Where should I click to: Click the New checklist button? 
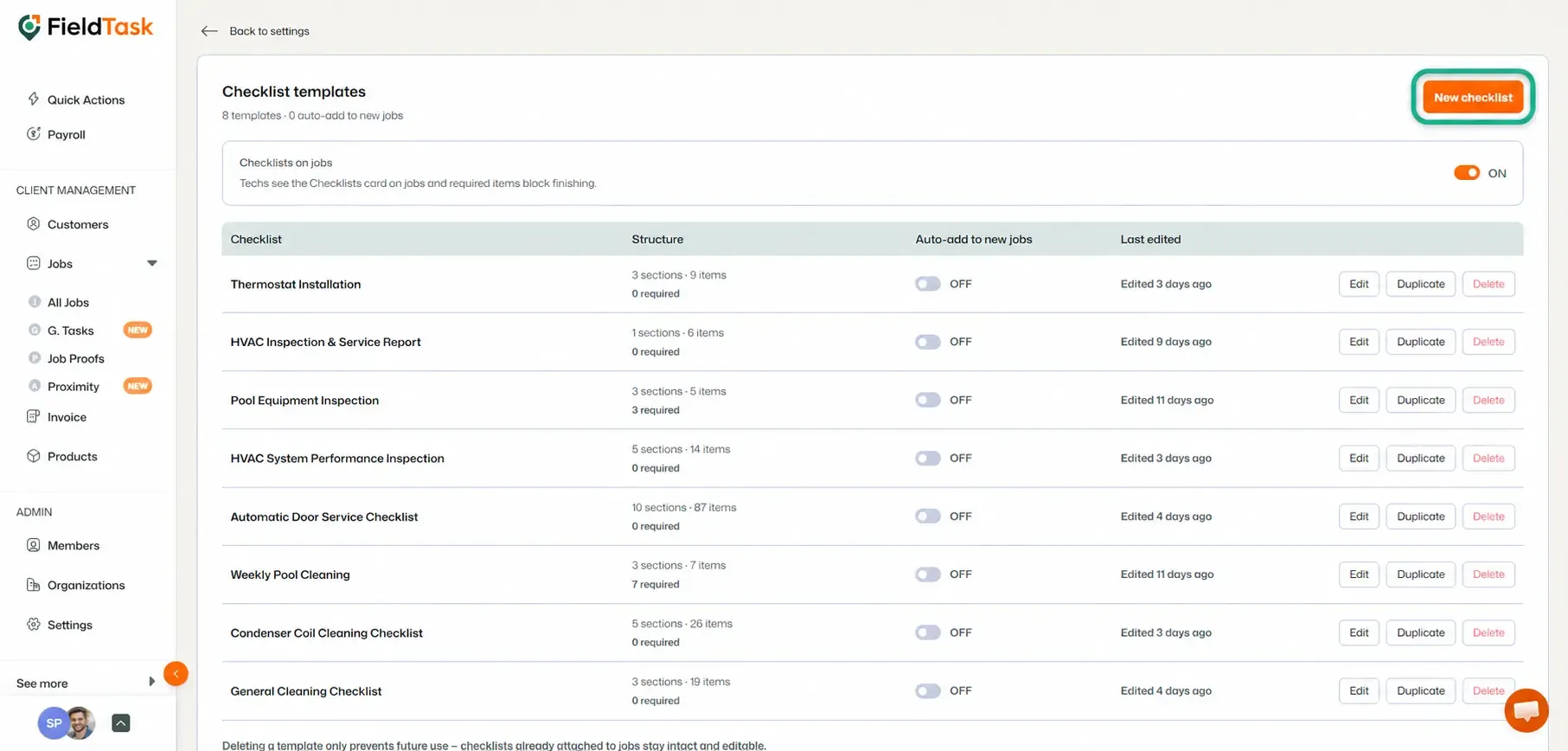coord(1473,97)
